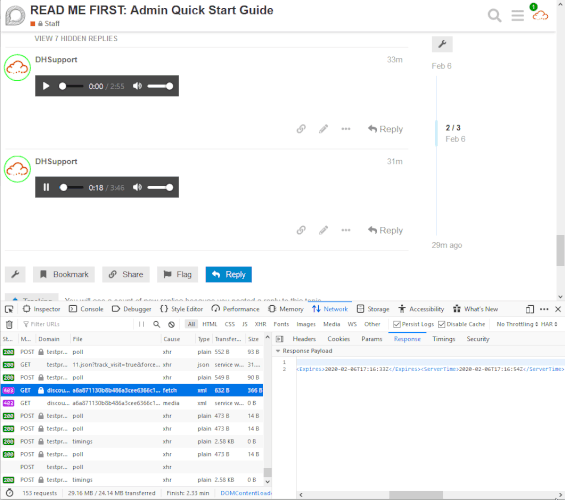565x500 pixels.
Task: Toggle the Disable Cache checkbox
Action: (x=441, y=324)
